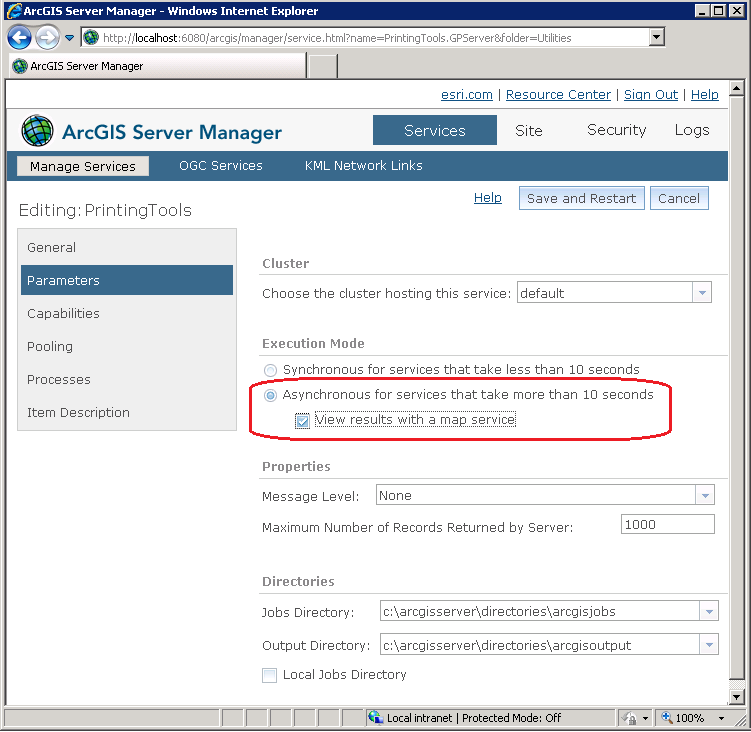This screenshot has width=751, height=732.
Task: Toggle View results with a map service checkbox
Action: [x=302, y=421]
